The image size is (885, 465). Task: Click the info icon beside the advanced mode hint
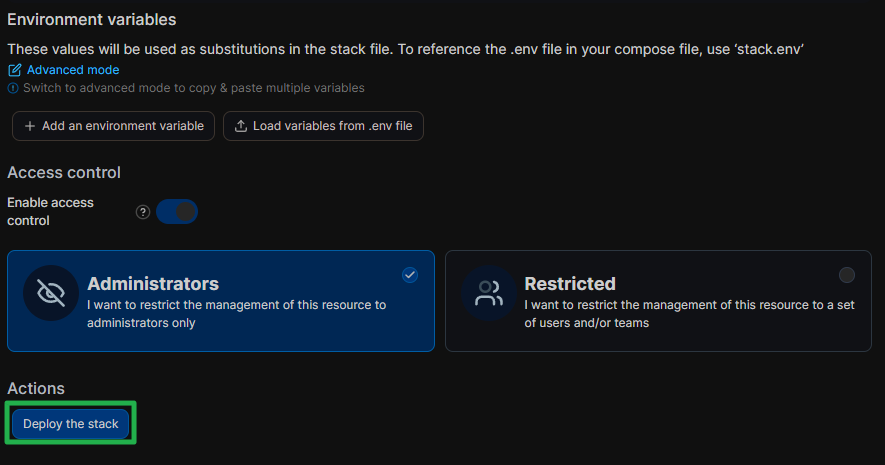13,88
